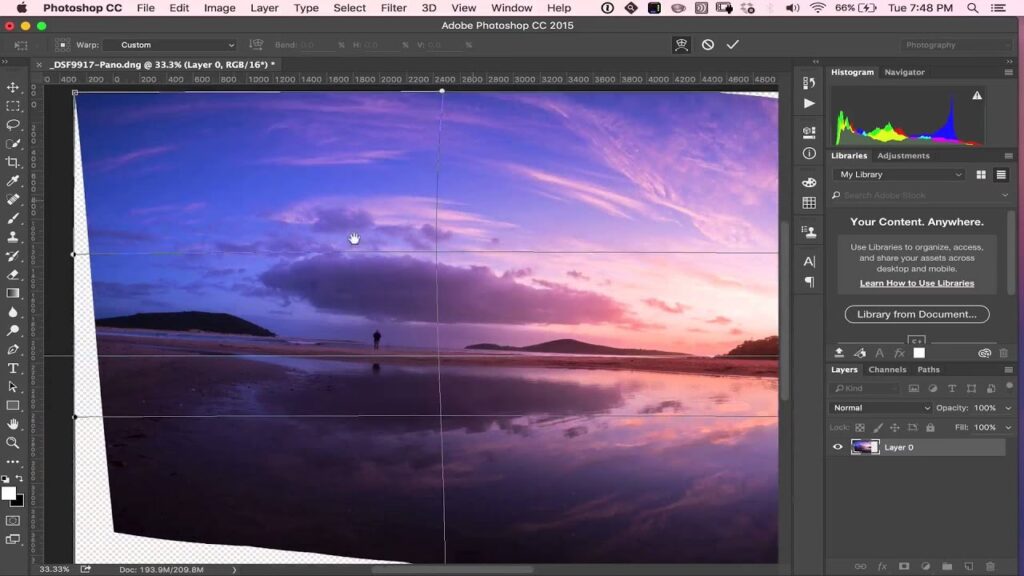Select the Lasso tool
The image size is (1024, 576).
[13, 125]
